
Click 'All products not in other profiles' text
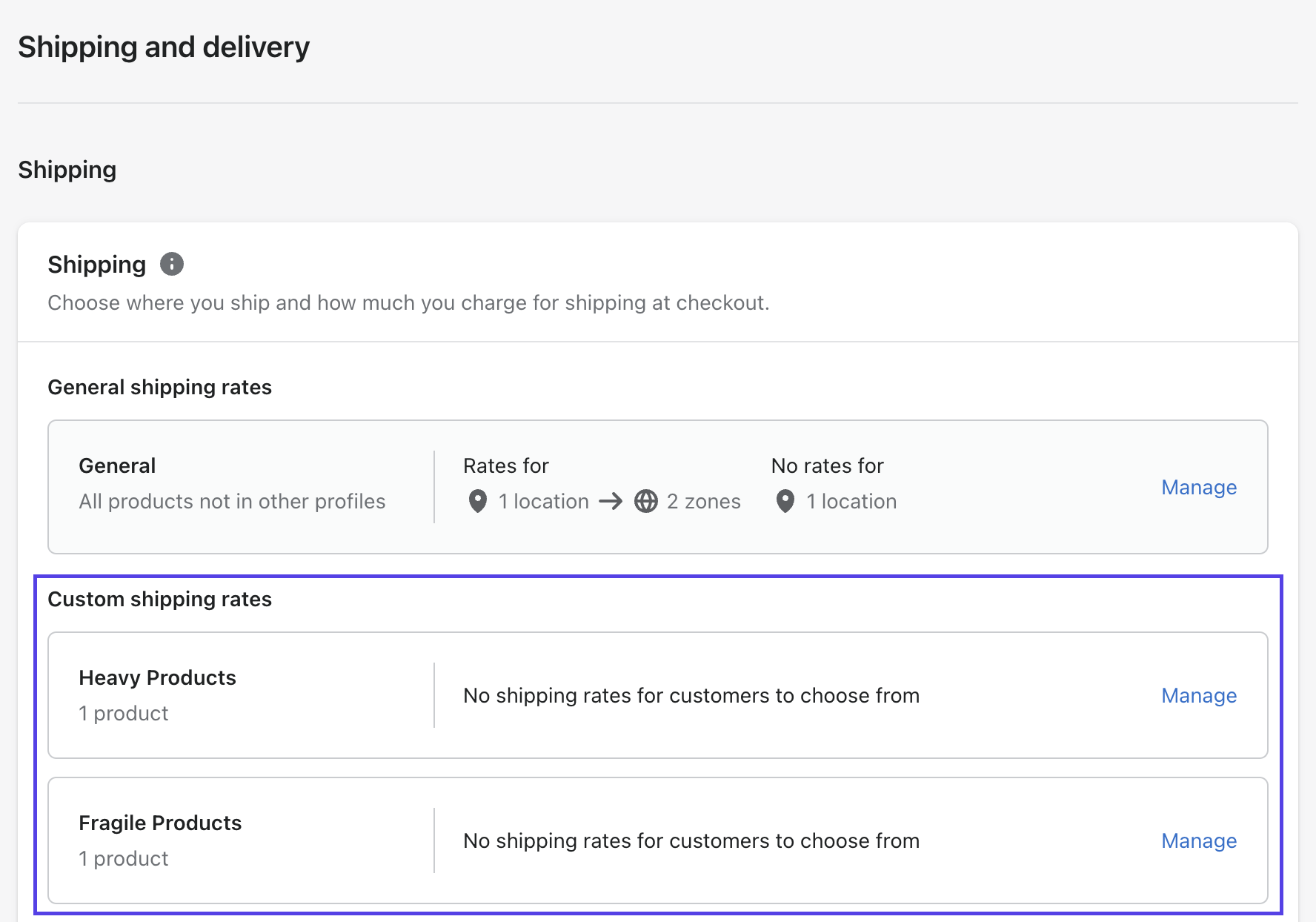[x=232, y=502]
